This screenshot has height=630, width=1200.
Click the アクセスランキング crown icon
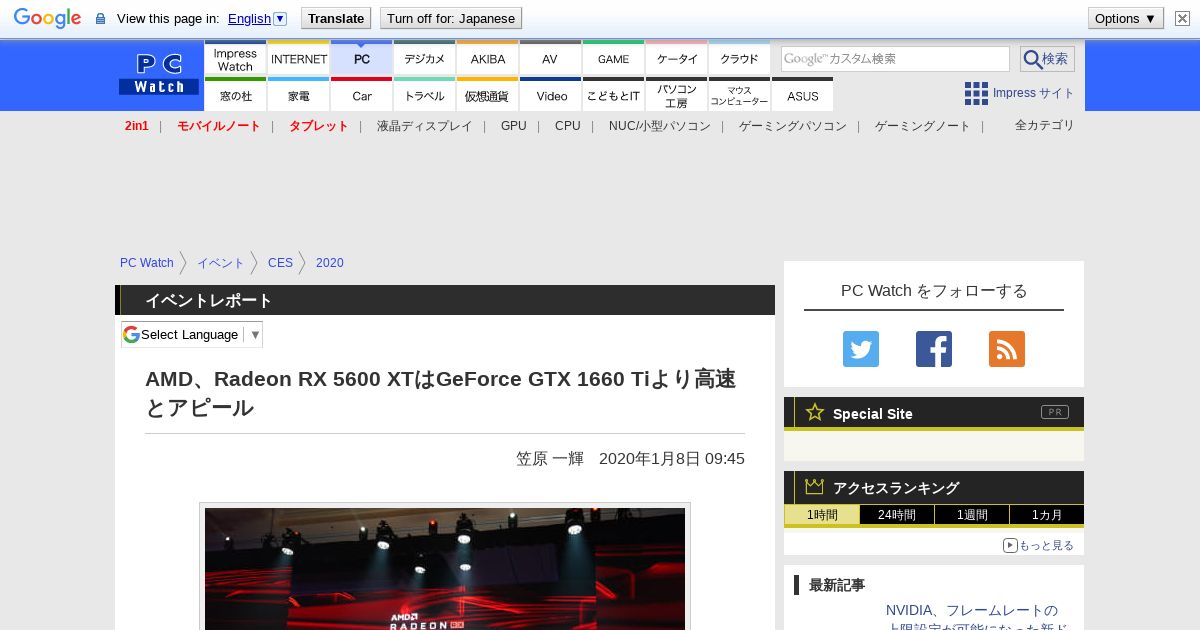pos(814,486)
